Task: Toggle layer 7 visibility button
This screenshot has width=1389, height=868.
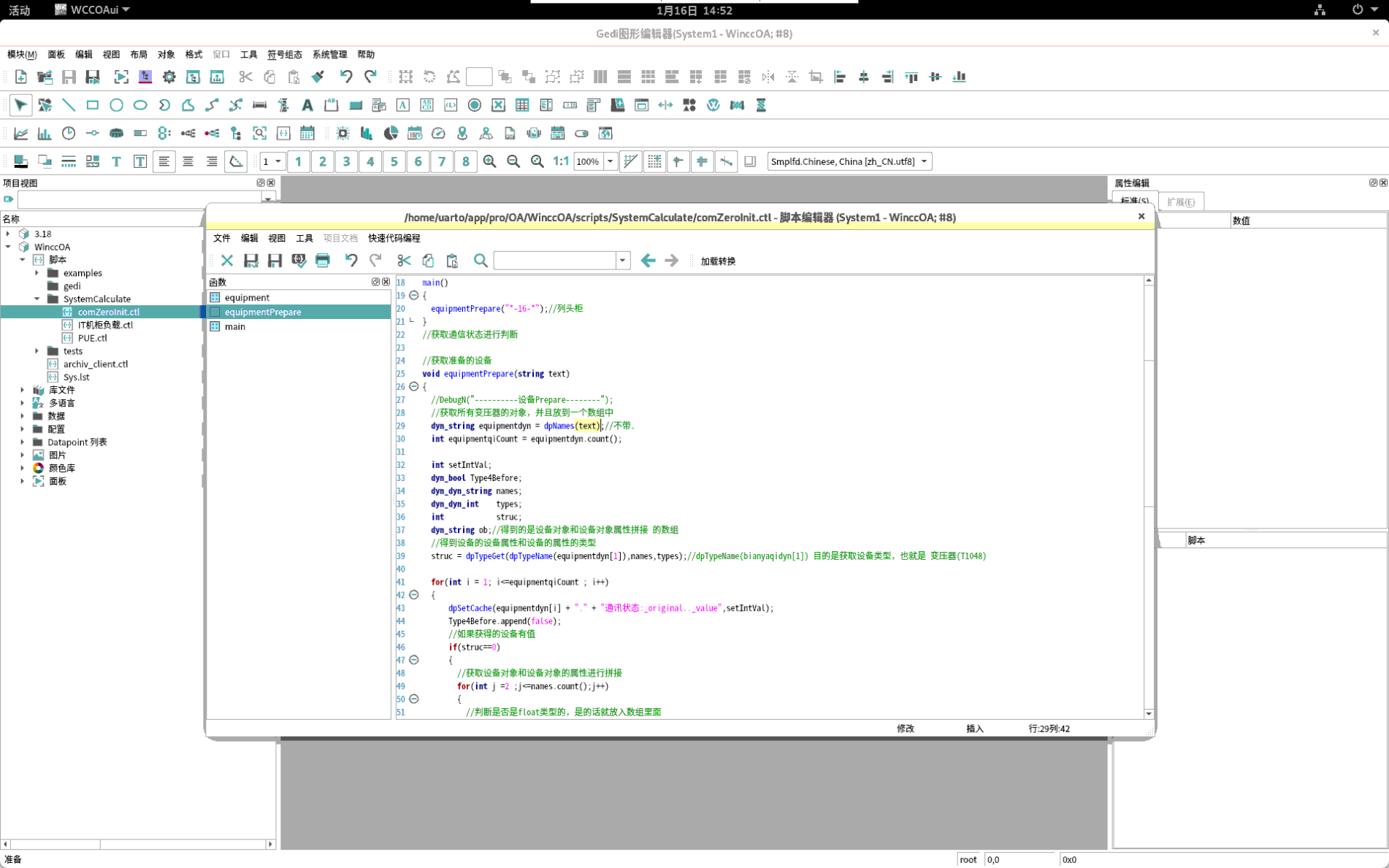Action: 442,161
